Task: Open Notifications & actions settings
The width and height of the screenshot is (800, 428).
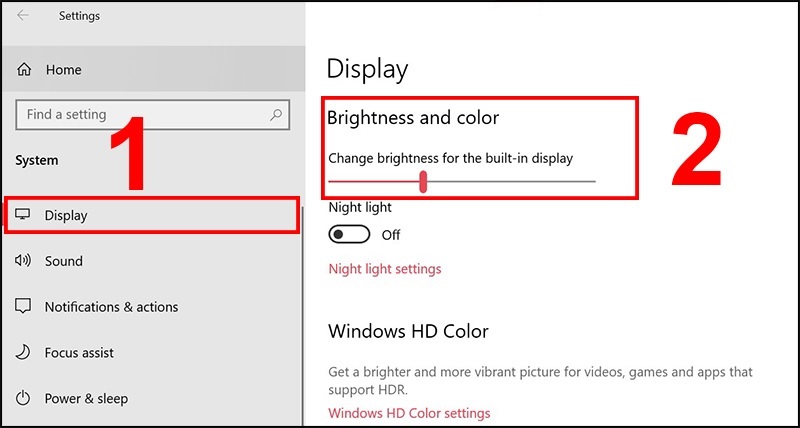Action: [x=151, y=307]
